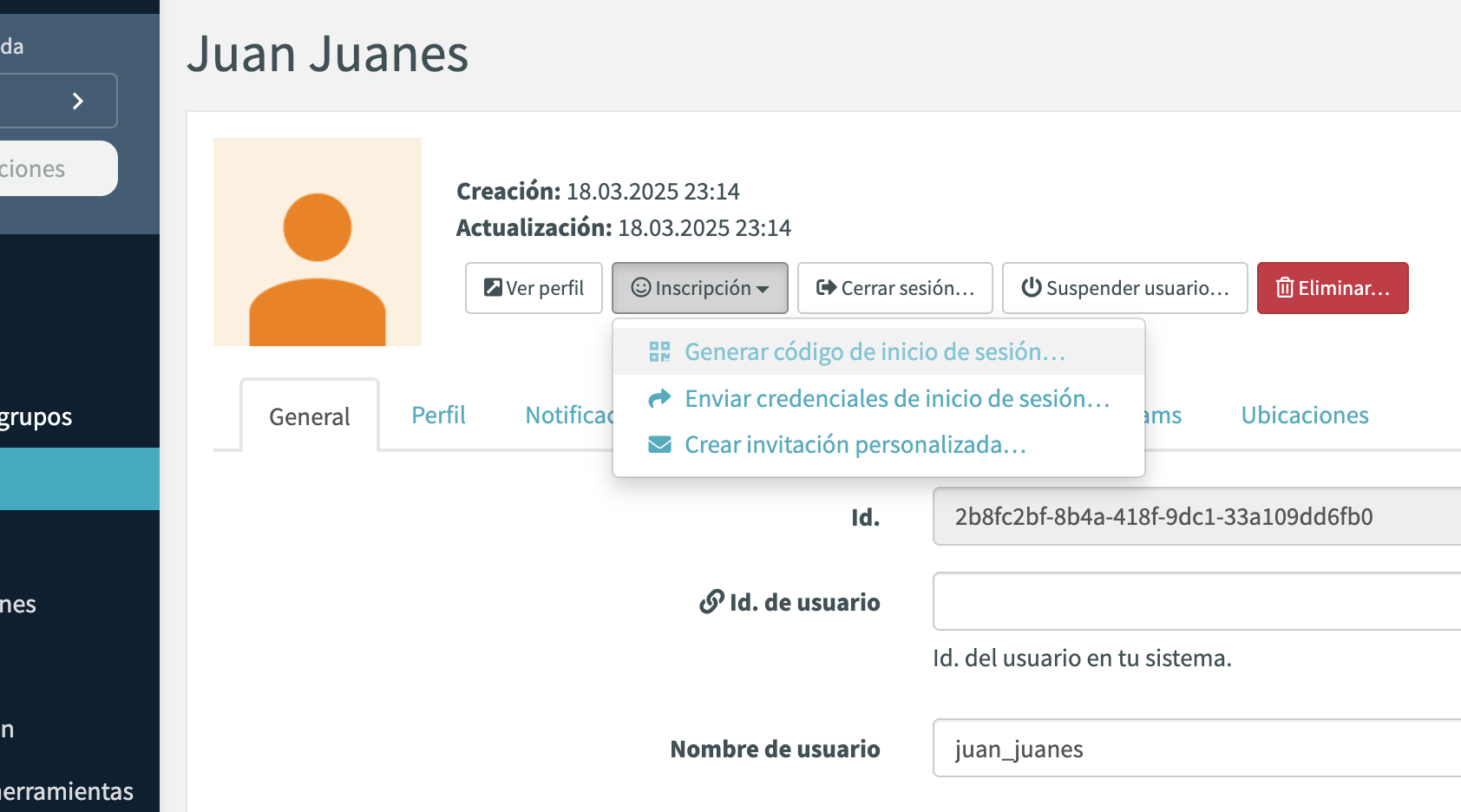Click the Nombre de usuario field
Image resolution: width=1461 pixels, height=812 pixels.
[1196, 748]
